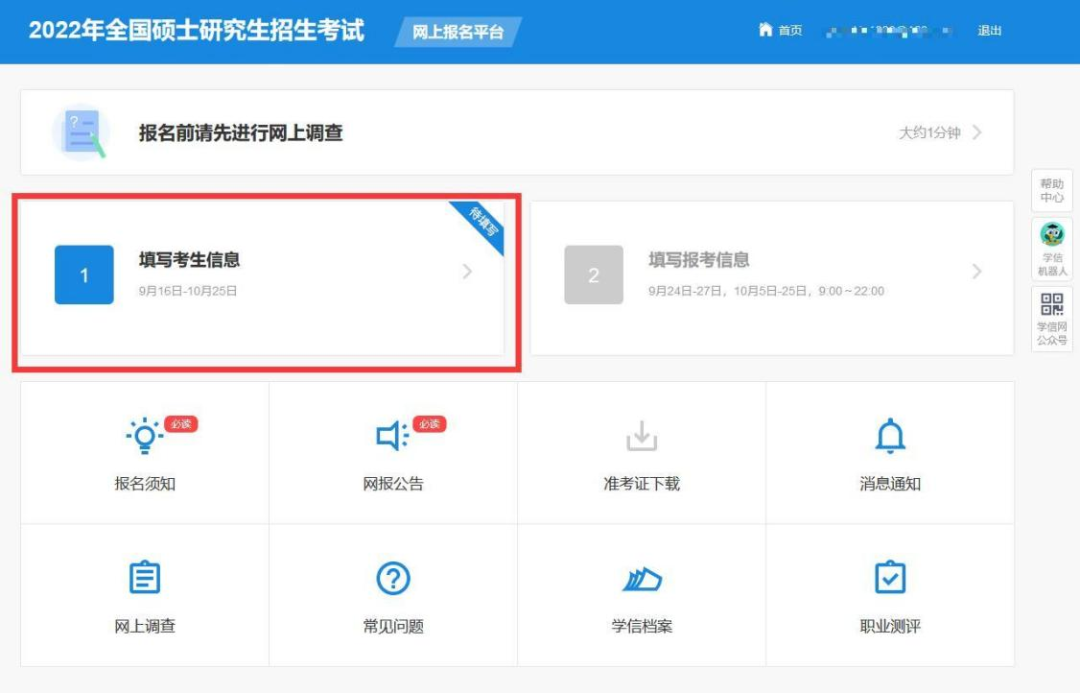Click the 学信档案 fan icon
This screenshot has height=693, width=1080.
[x=641, y=577]
